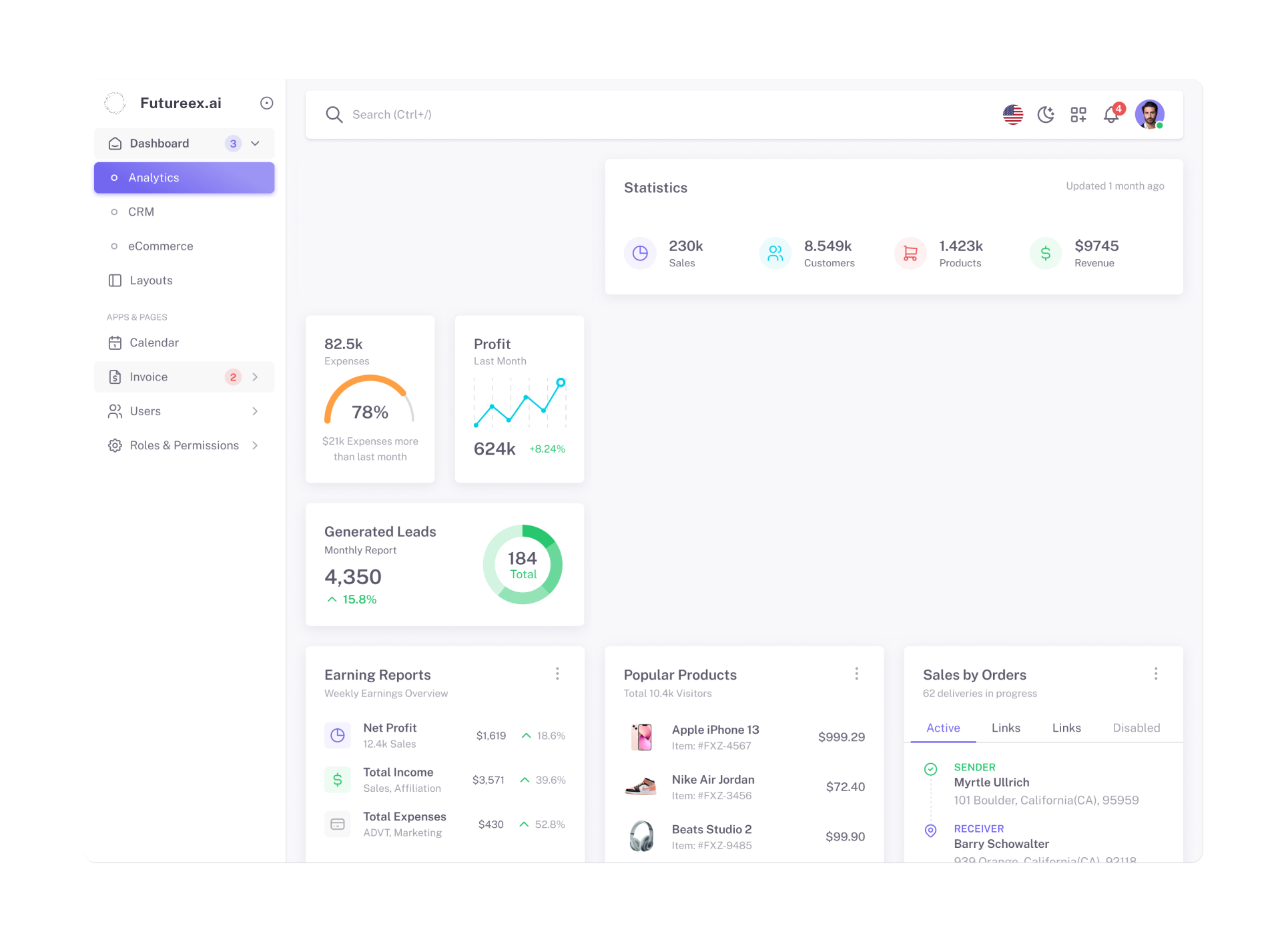Open the US flag language selector
Image resolution: width=1288 pixels, height=942 pixels.
(x=1012, y=114)
